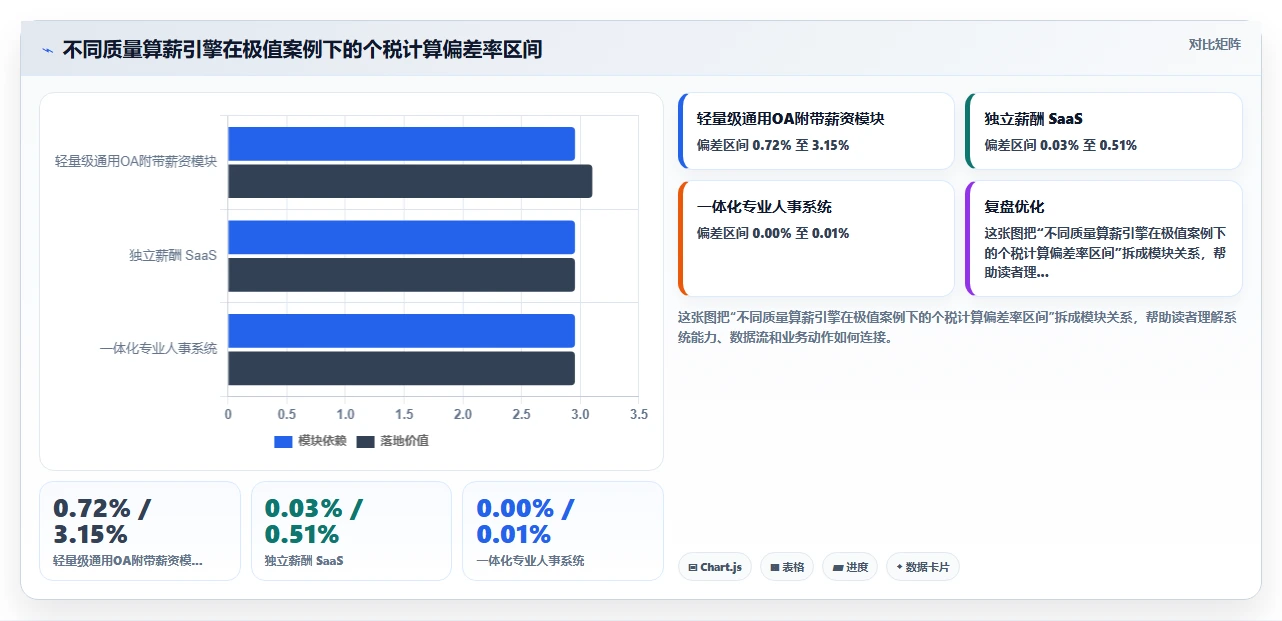Click the 一体化专业人事系统 caption under blue stat
This screenshot has height=621, width=1282.
(530, 561)
